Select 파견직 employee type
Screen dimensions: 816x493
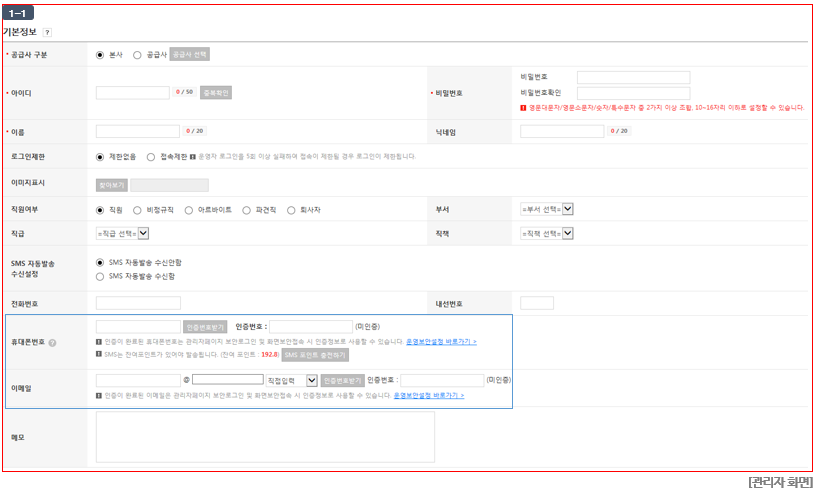coord(247,210)
